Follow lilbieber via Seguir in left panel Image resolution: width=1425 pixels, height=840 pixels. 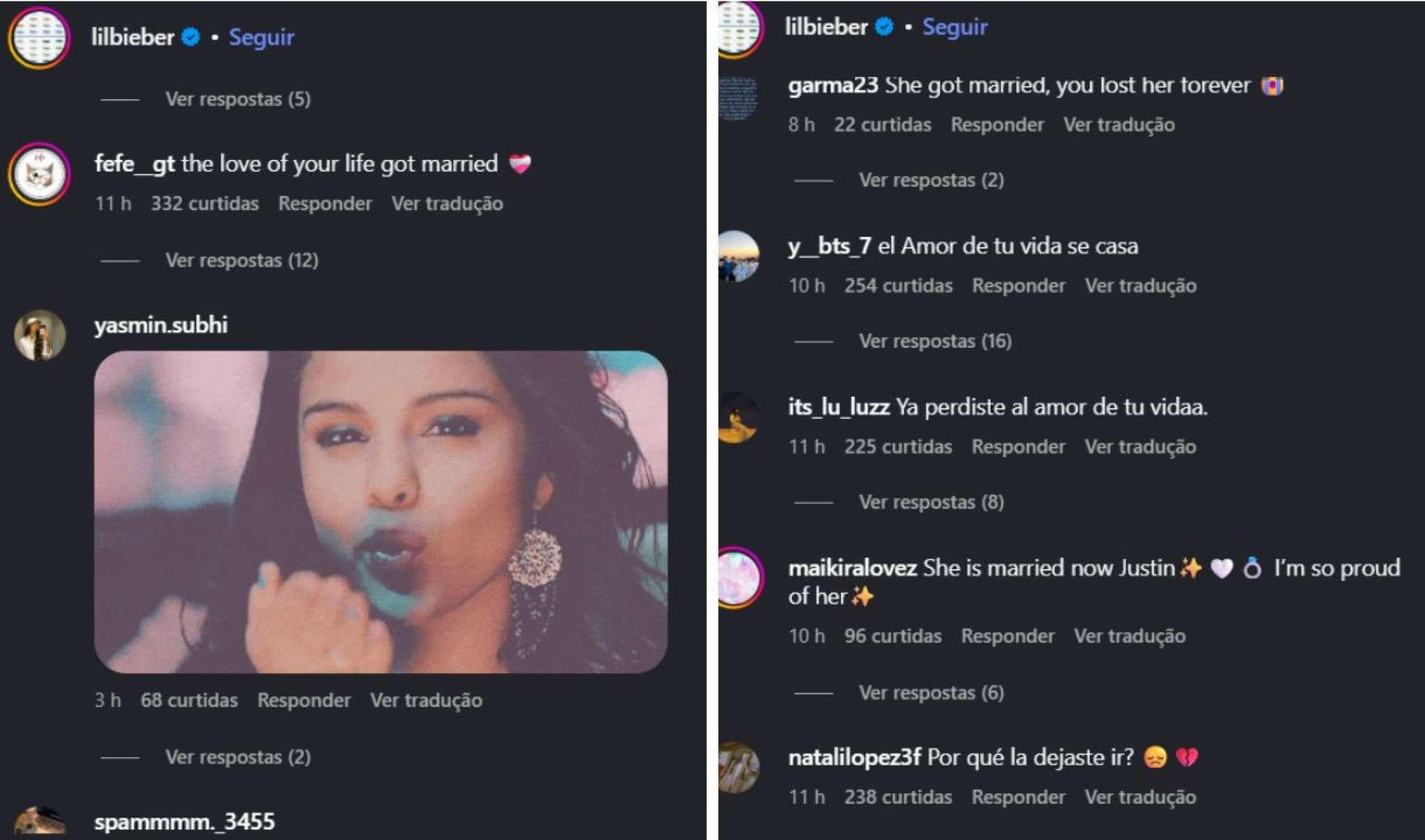[261, 37]
